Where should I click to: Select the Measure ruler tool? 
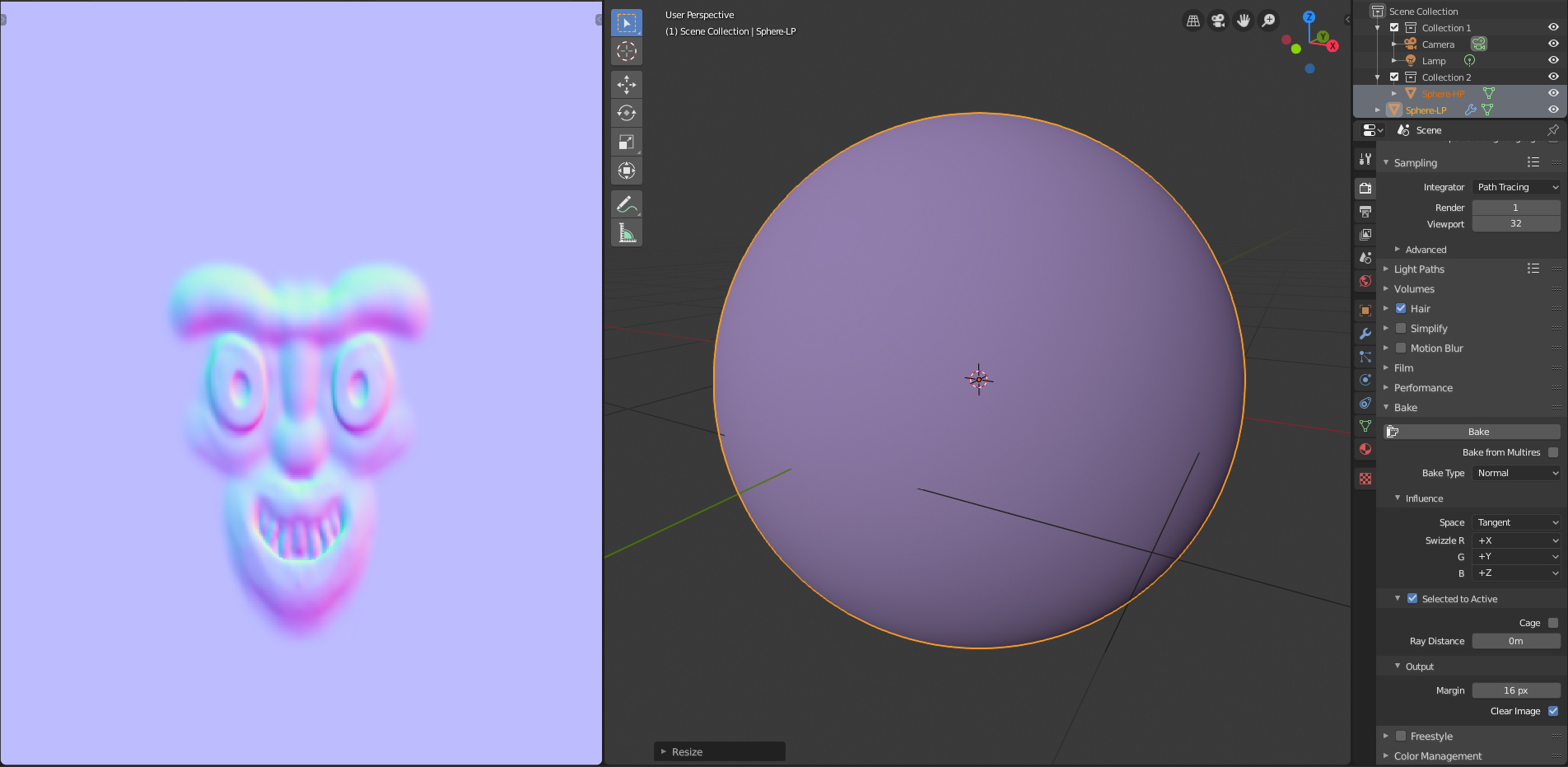coord(627,232)
